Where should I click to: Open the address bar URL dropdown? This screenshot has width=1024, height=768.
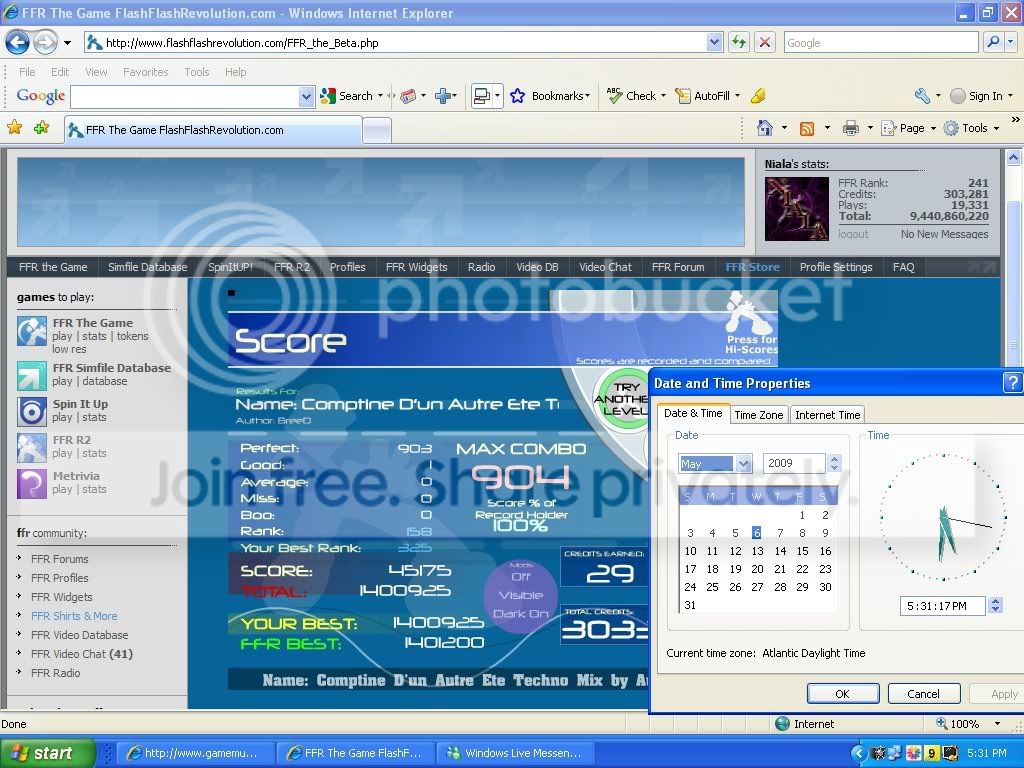point(714,42)
